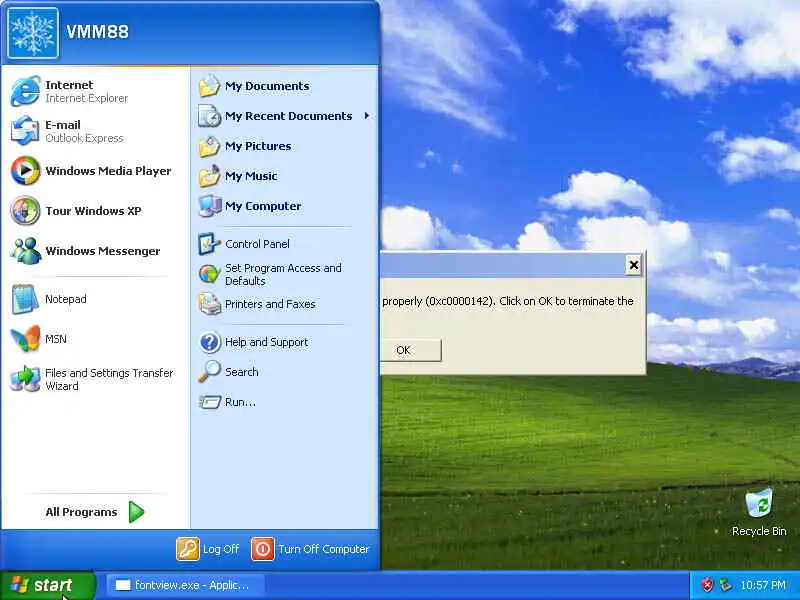Click the Start button

(47, 585)
